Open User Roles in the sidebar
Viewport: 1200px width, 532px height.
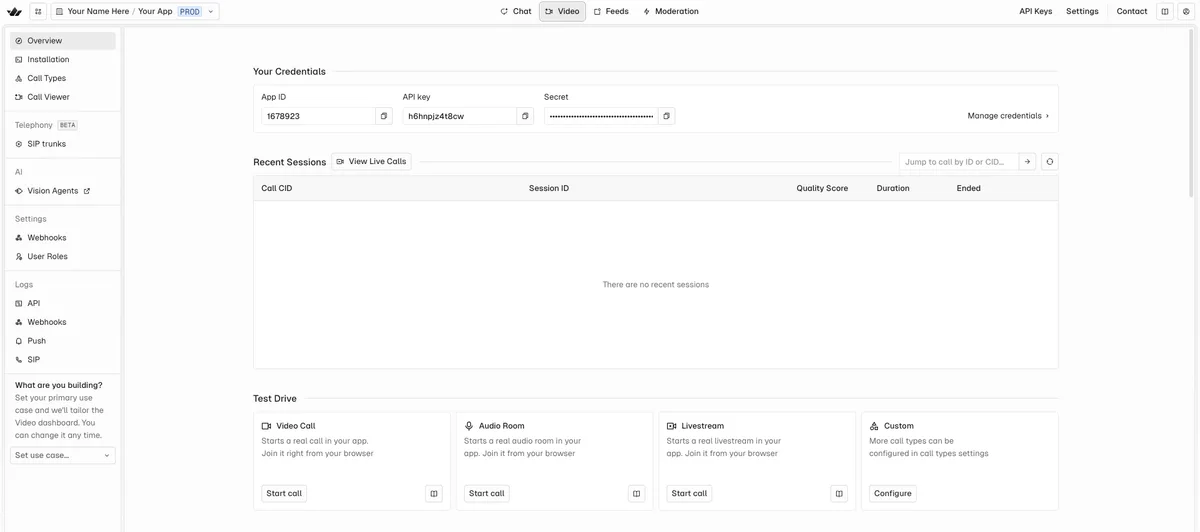coord(63,256)
